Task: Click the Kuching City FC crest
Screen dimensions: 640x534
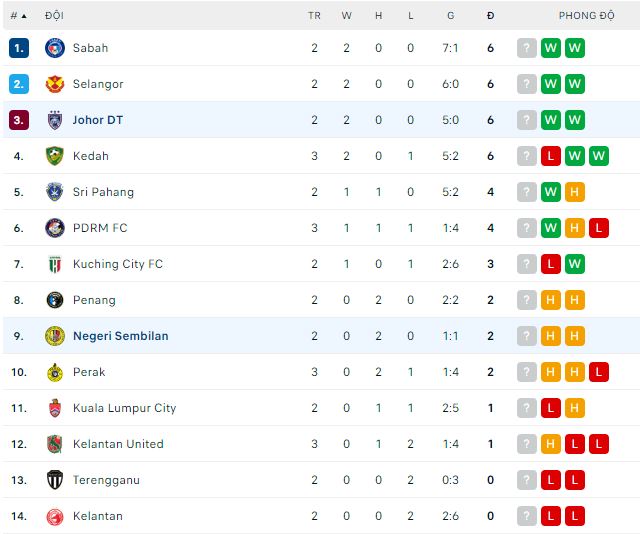Action: (x=55, y=264)
